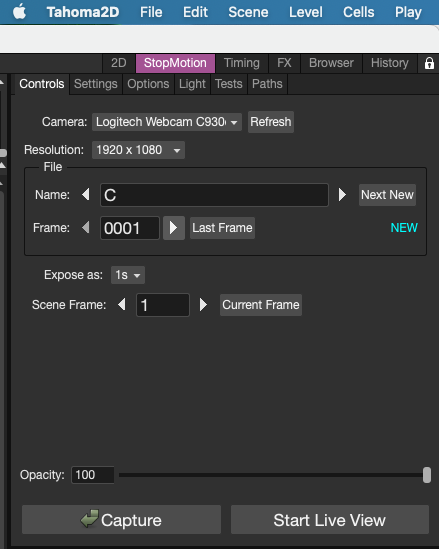Click the Capture button

[x=121, y=520]
